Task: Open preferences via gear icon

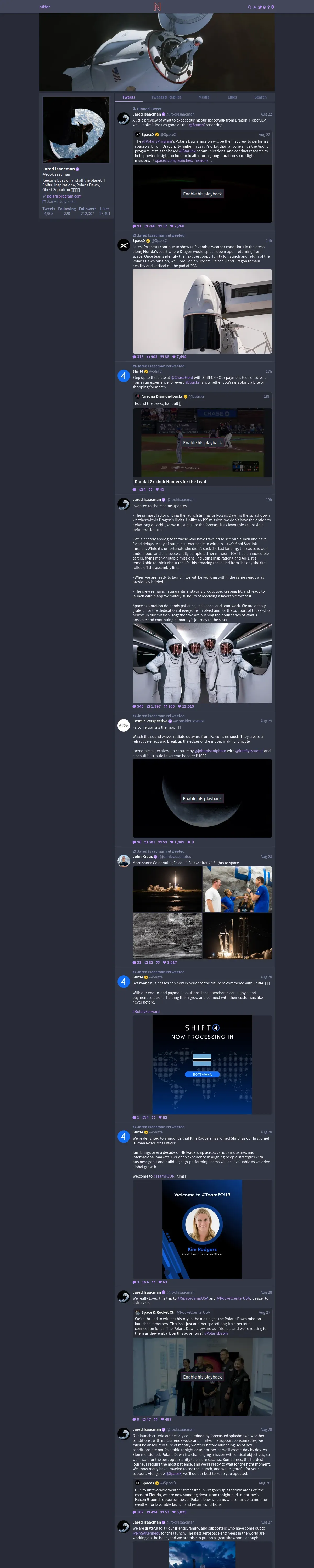Action: pyautogui.click(x=273, y=7)
